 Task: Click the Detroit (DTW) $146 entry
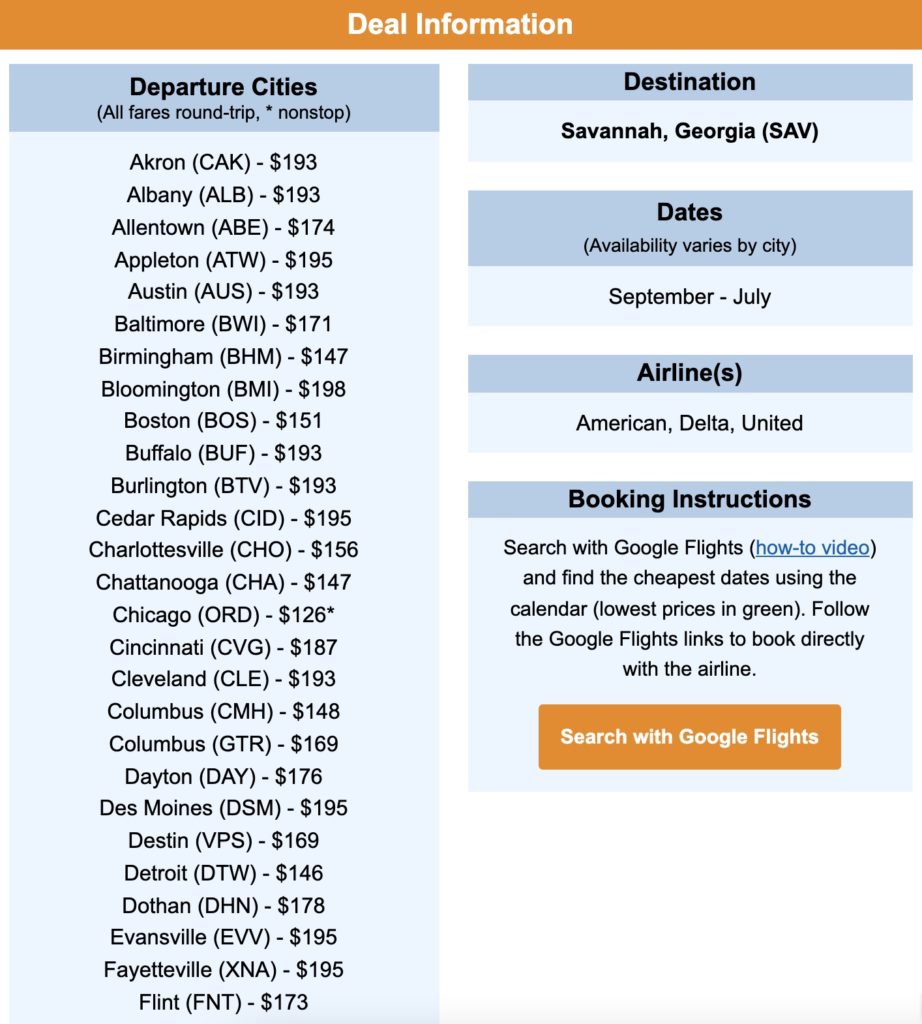click(224, 873)
